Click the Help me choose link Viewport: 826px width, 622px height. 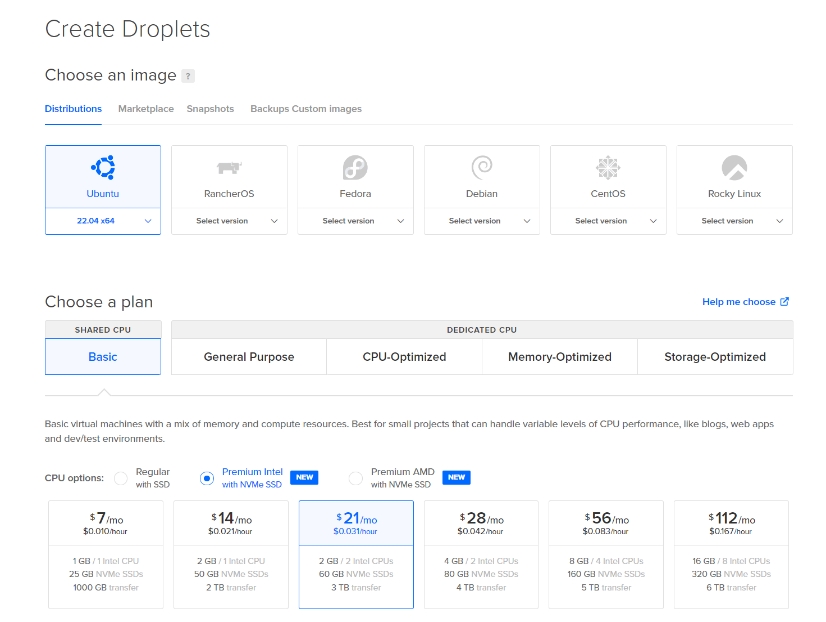(739, 302)
